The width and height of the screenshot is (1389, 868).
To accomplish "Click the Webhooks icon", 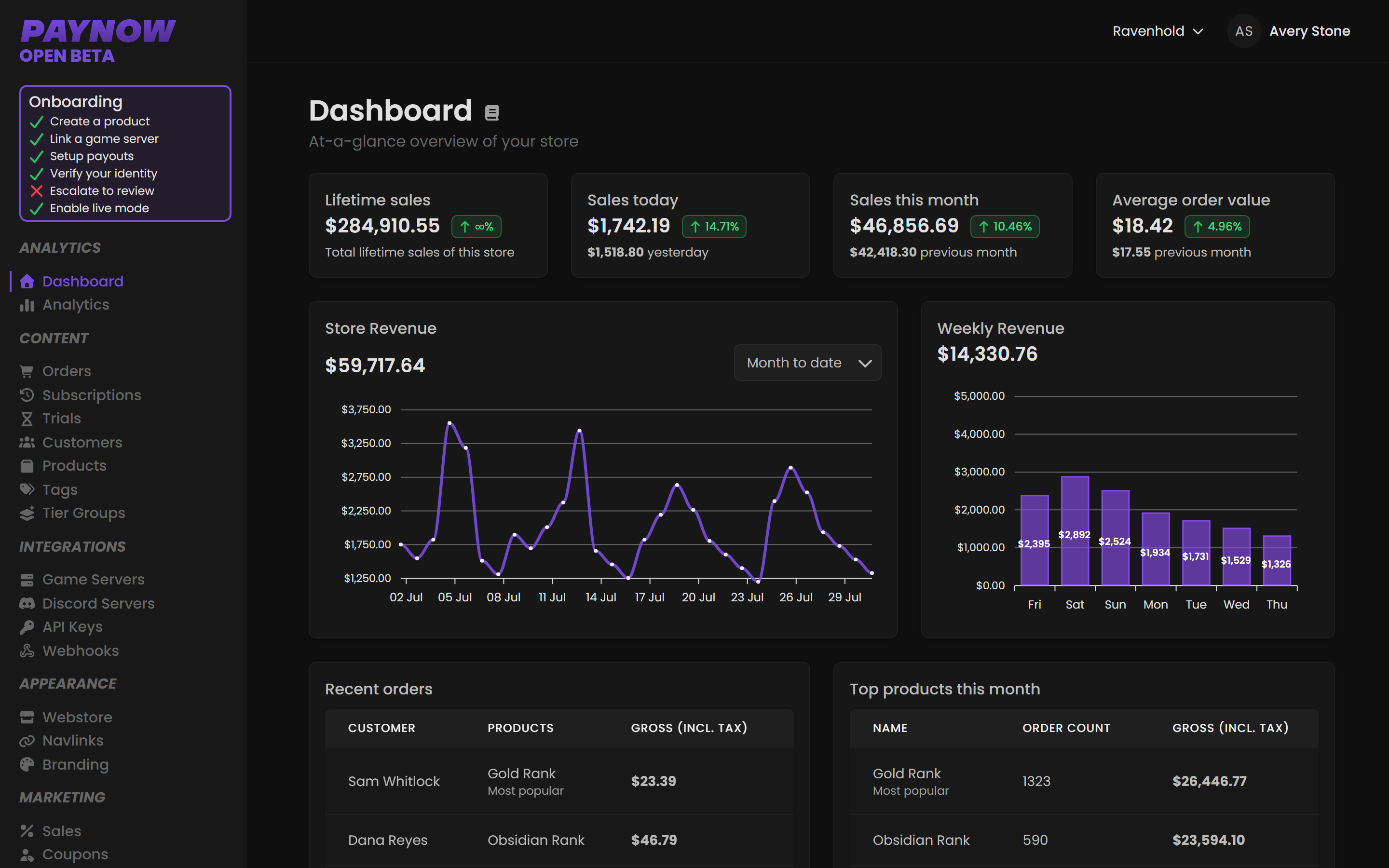I will point(27,651).
